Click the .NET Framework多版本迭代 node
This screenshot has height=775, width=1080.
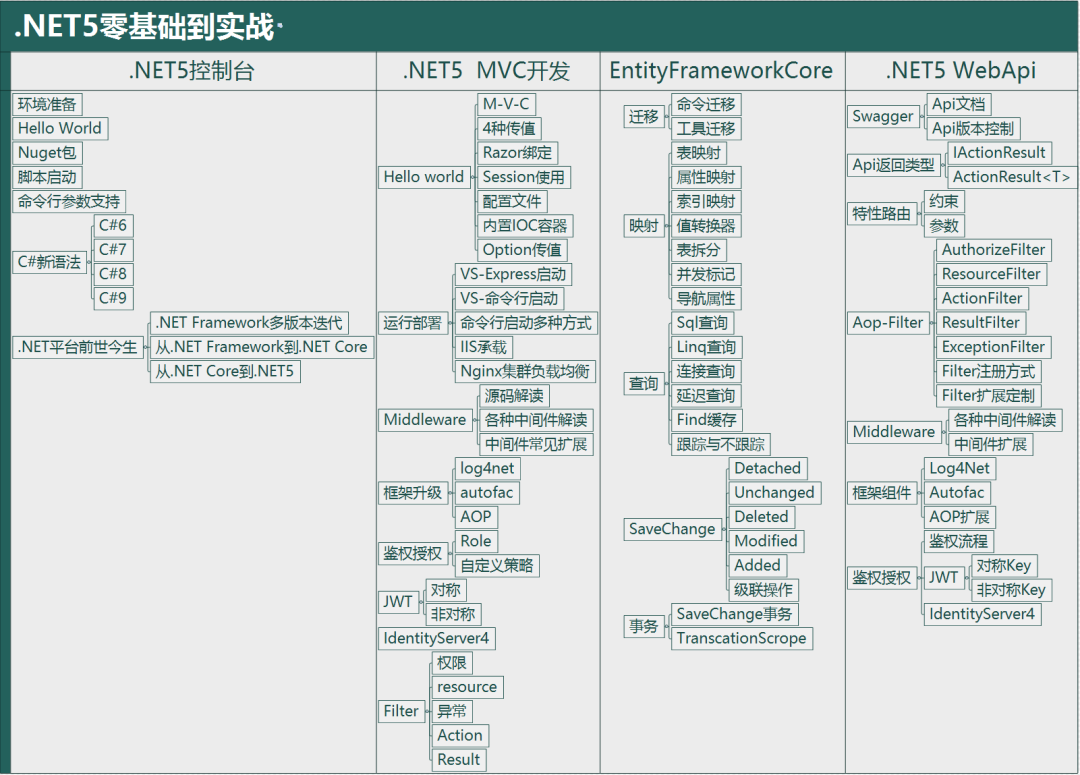[x=249, y=322]
